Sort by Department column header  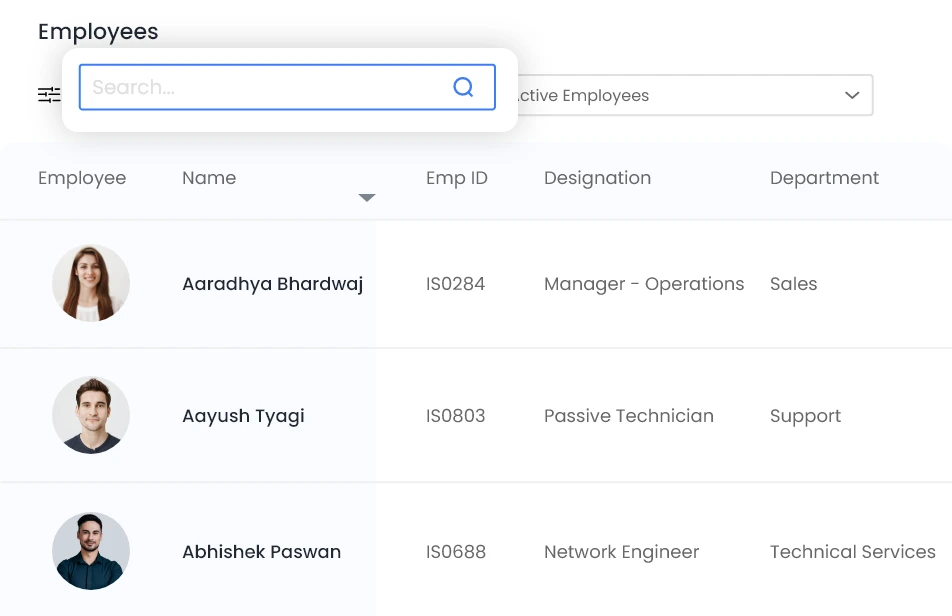point(824,178)
